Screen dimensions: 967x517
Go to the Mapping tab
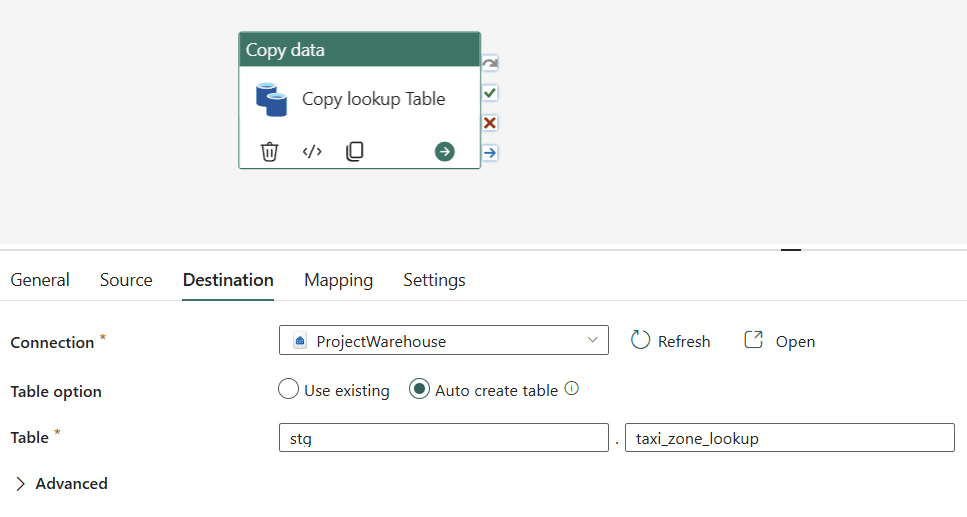339,280
